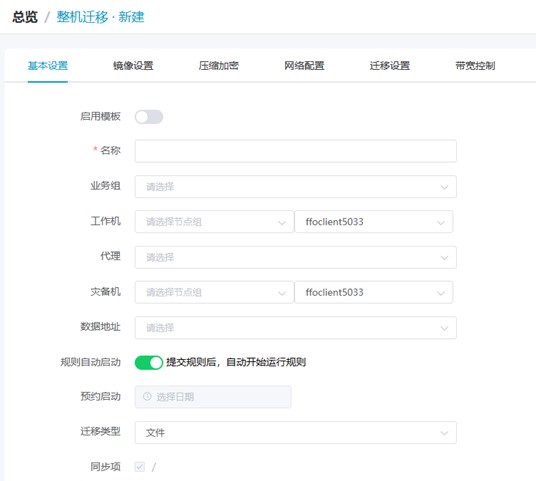Image resolution: width=536 pixels, height=481 pixels.
Task: Click the 总览 breadcrumb link
Action: (x=25, y=17)
